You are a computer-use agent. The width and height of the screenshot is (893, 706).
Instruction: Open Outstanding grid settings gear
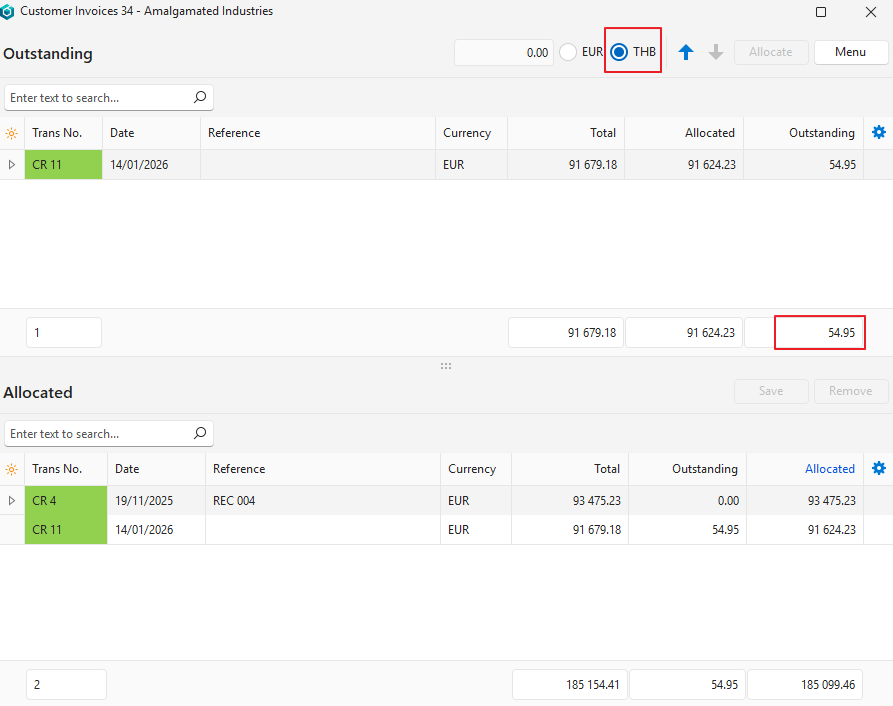click(x=879, y=132)
